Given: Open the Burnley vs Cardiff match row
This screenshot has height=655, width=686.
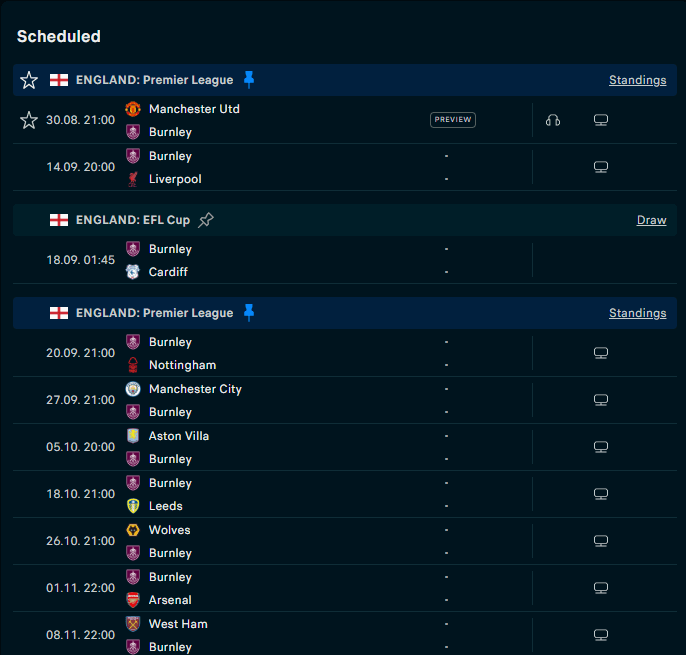Looking at the screenshot, I should pyautogui.click(x=300, y=260).
